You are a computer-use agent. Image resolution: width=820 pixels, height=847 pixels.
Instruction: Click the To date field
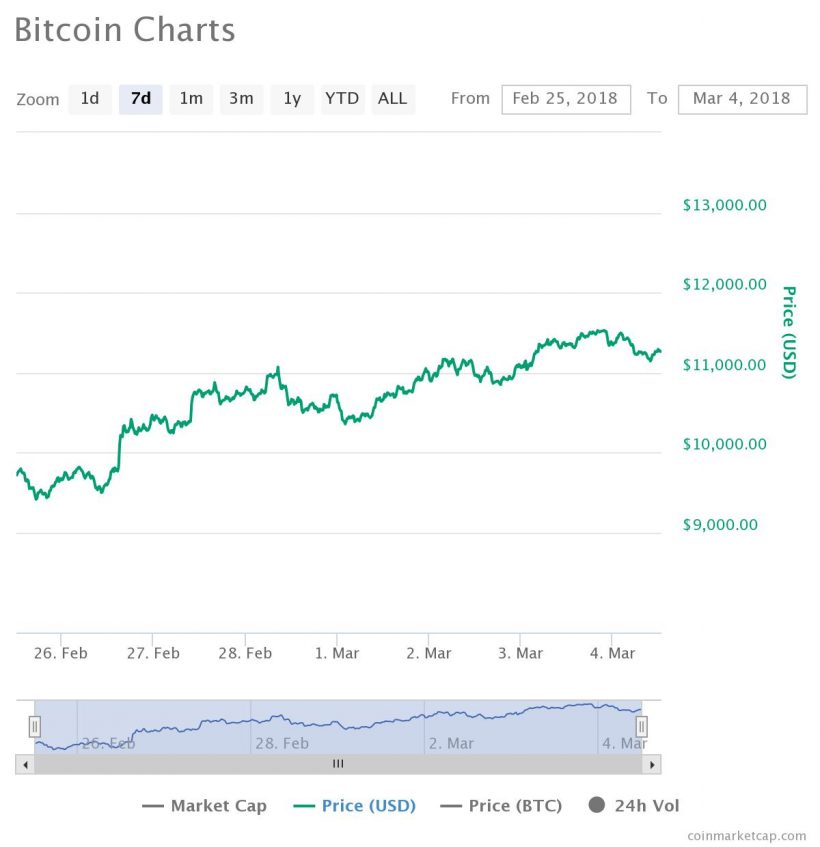(x=742, y=99)
